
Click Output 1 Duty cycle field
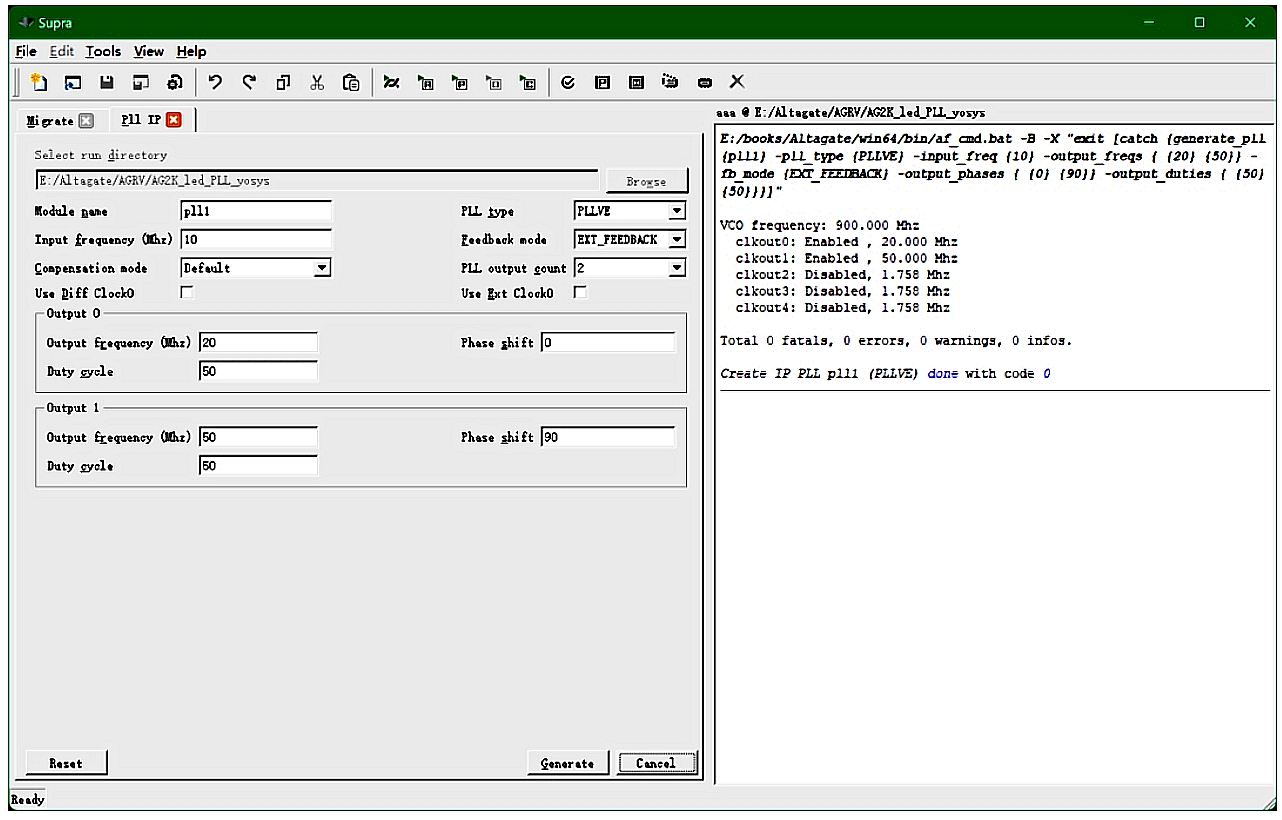coord(259,466)
